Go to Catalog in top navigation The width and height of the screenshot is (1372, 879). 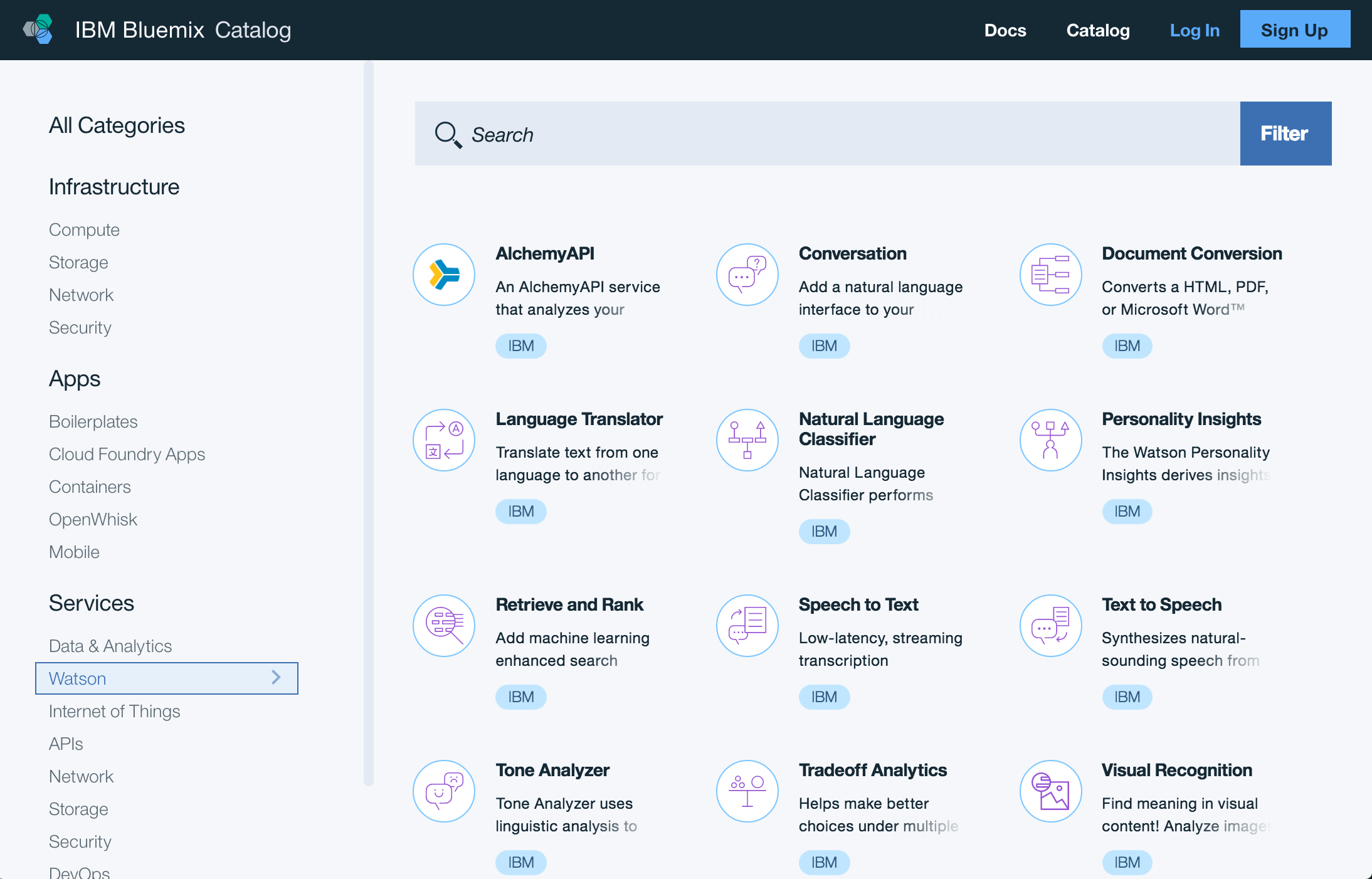click(x=1097, y=30)
